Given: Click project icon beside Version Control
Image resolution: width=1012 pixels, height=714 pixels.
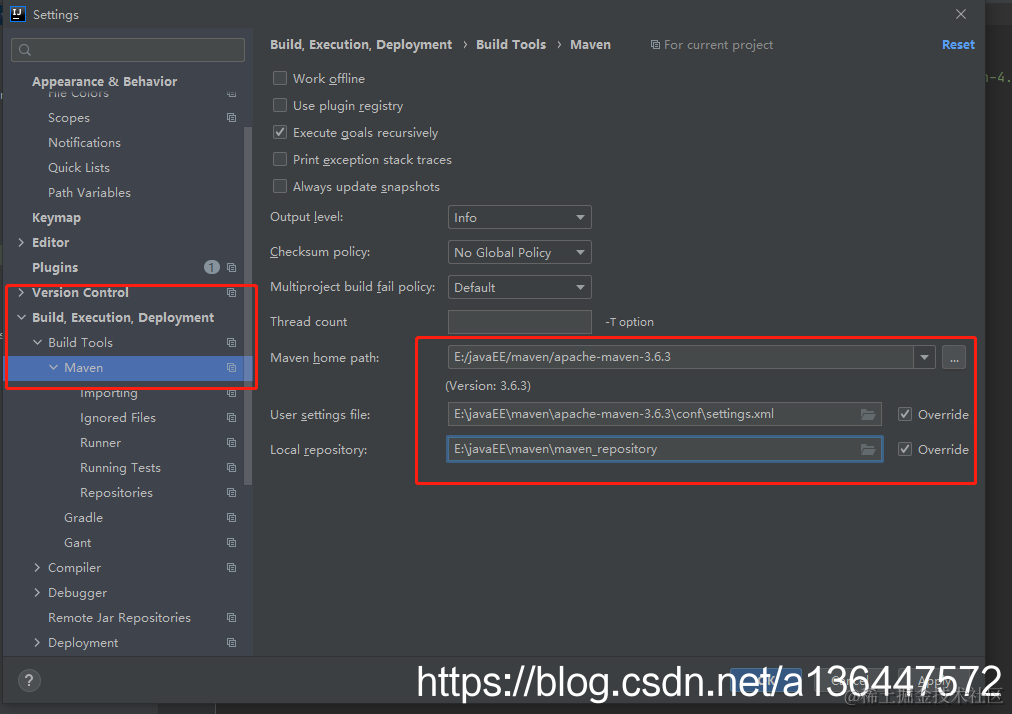Looking at the screenshot, I should point(232,292).
